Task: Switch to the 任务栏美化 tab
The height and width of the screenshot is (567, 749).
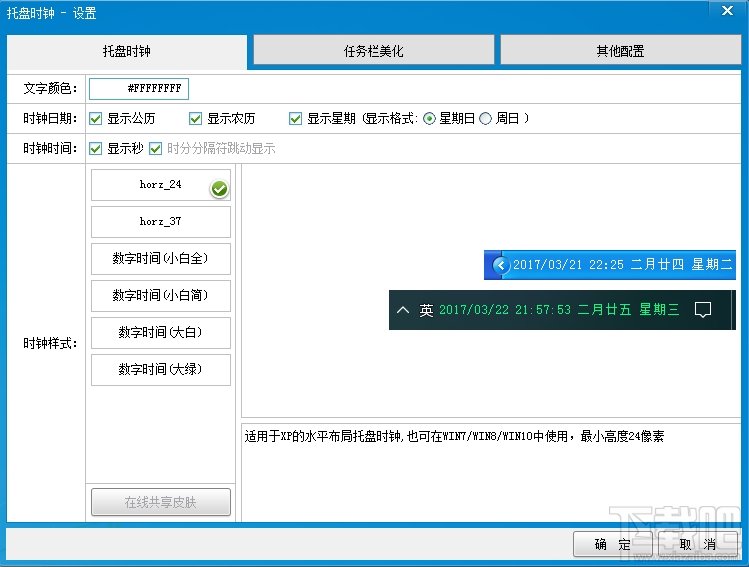Action: pos(374,50)
